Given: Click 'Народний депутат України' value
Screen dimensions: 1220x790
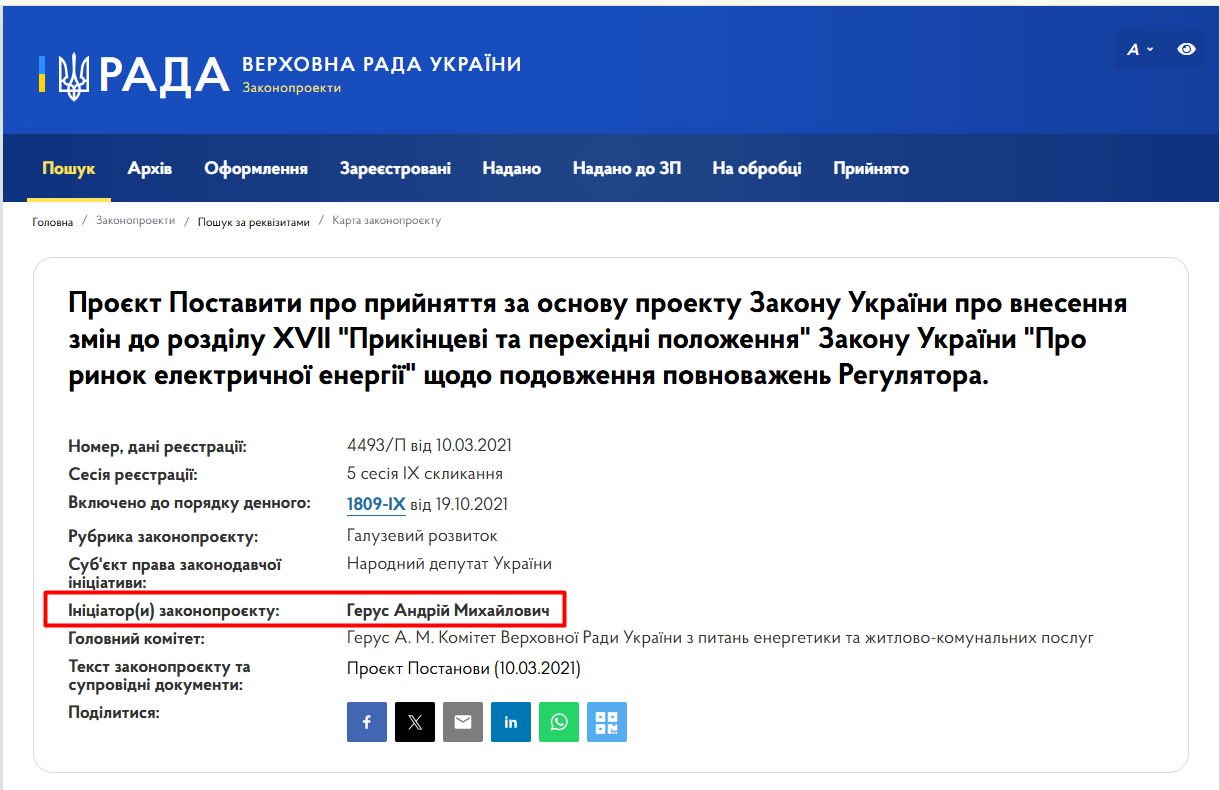Looking at the screenshot, I should pos(449,563).
